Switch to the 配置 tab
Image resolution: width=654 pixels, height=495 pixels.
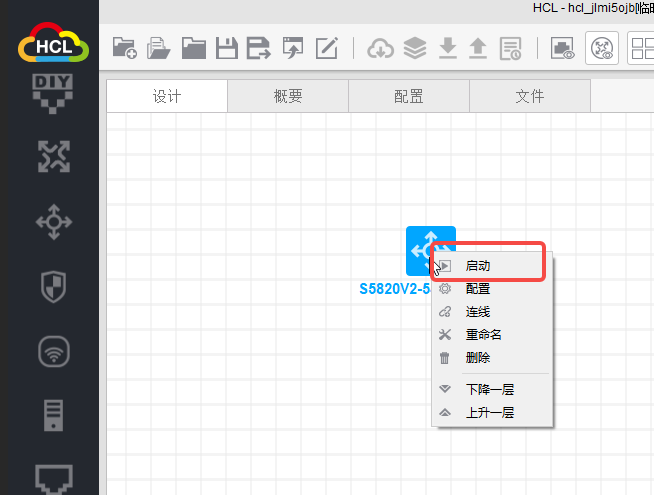point(408,96)
